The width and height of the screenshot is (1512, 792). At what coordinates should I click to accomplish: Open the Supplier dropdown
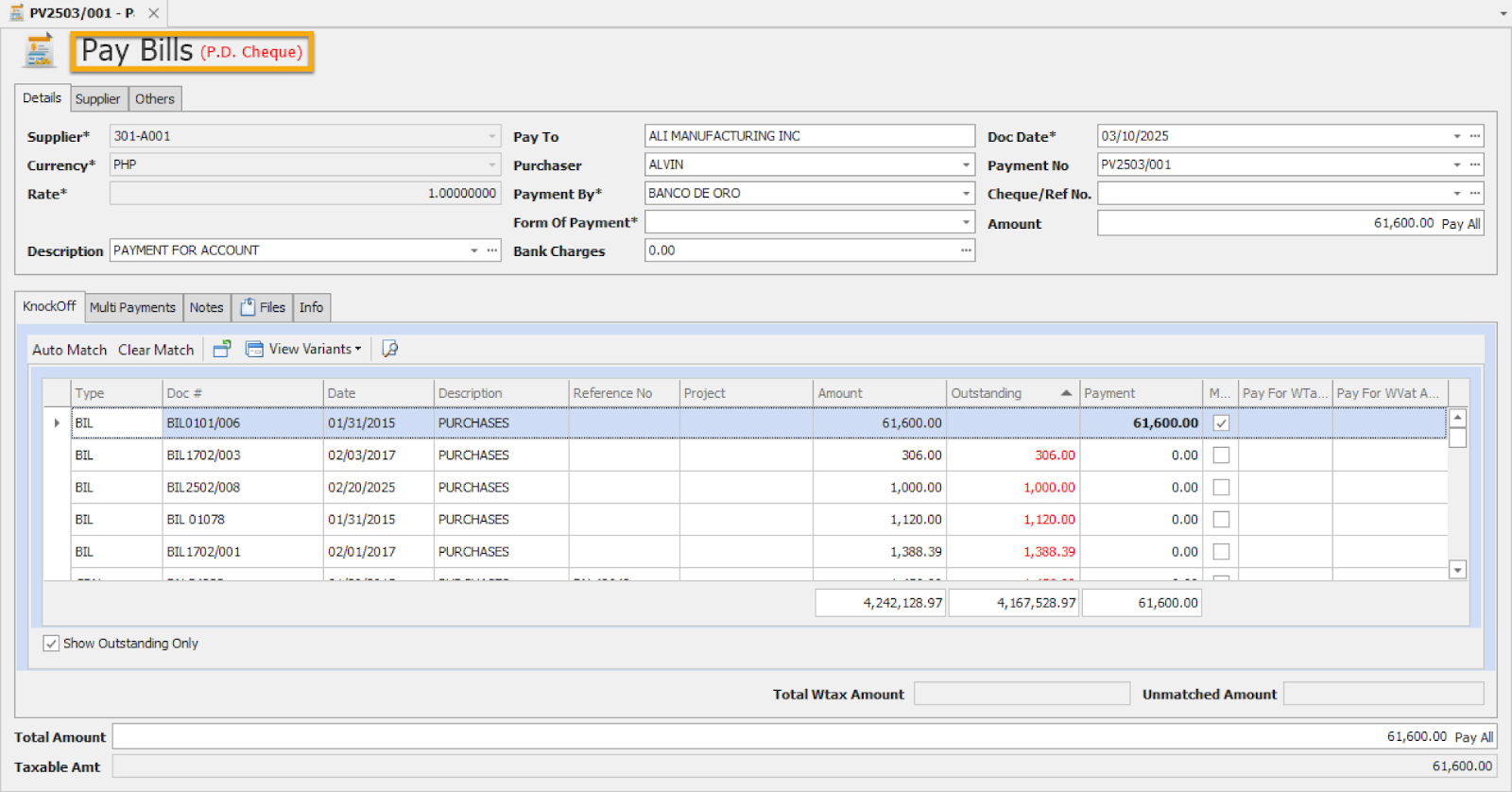tap(491, 136)
